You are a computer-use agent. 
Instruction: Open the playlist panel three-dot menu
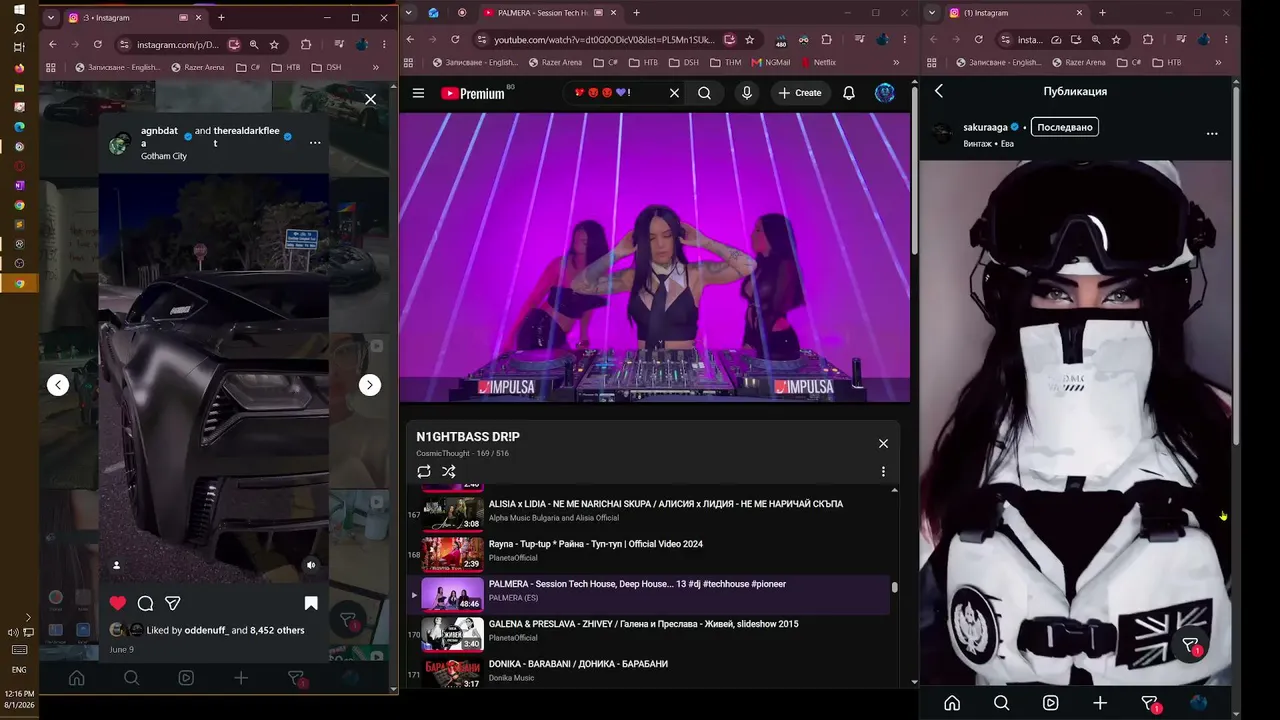pos(883,471)
